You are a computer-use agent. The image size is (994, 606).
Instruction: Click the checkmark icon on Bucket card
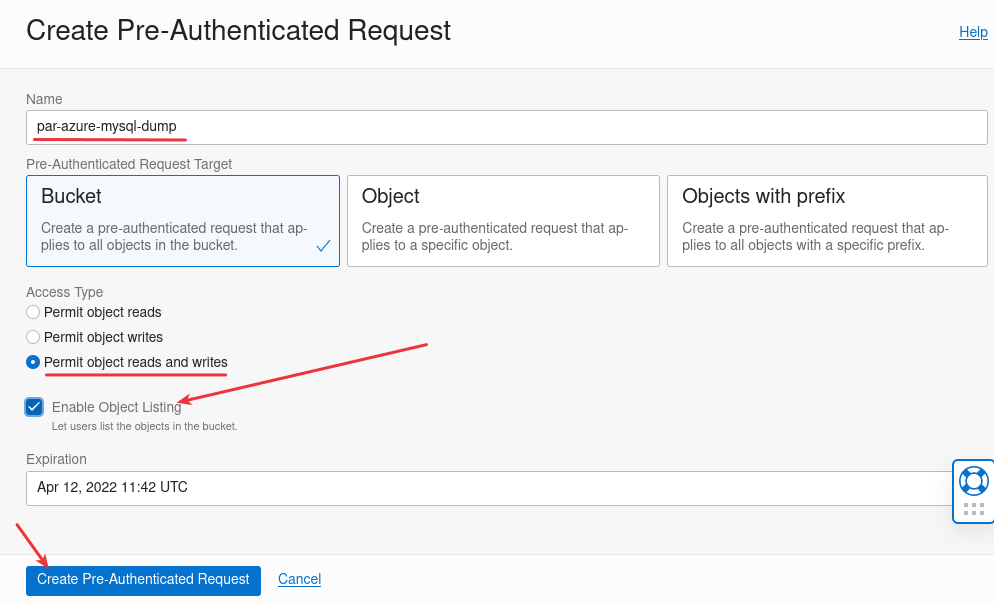pyautogui.click(x=323, y=245)
